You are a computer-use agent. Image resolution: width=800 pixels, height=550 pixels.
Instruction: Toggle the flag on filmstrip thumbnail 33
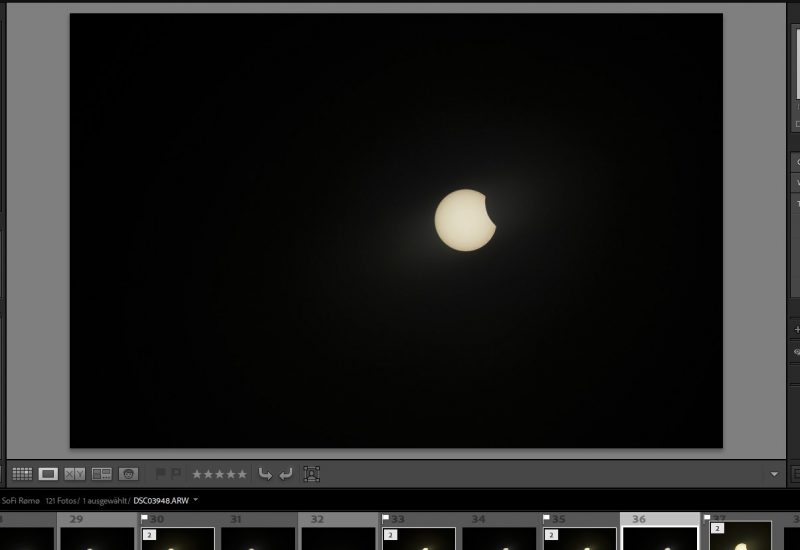tap(385, 519)
